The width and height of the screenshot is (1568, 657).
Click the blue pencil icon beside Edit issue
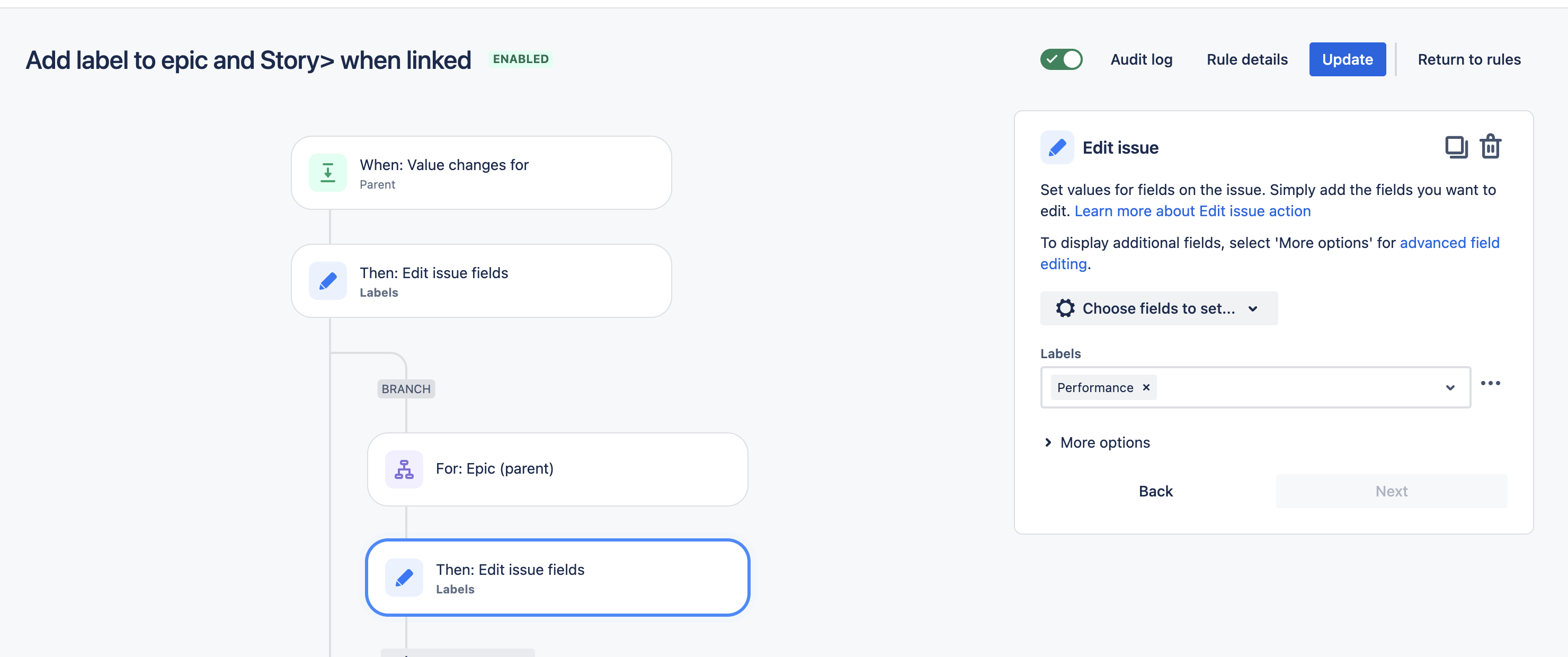1057,147
